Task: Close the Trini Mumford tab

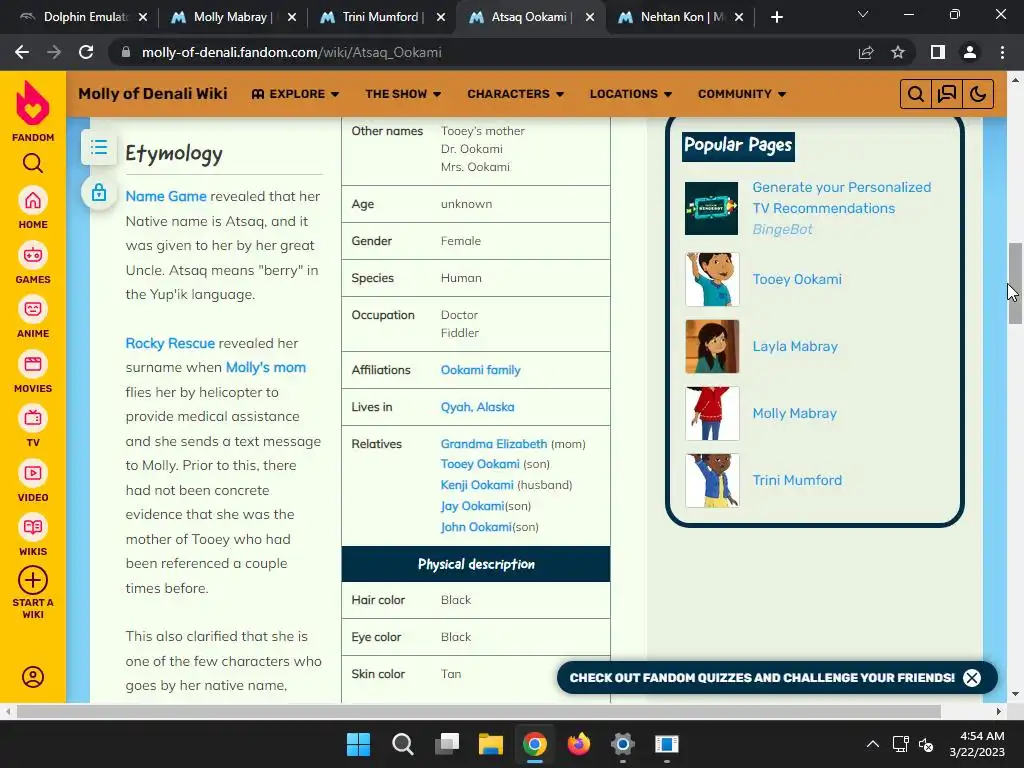Action: point(441,18)
